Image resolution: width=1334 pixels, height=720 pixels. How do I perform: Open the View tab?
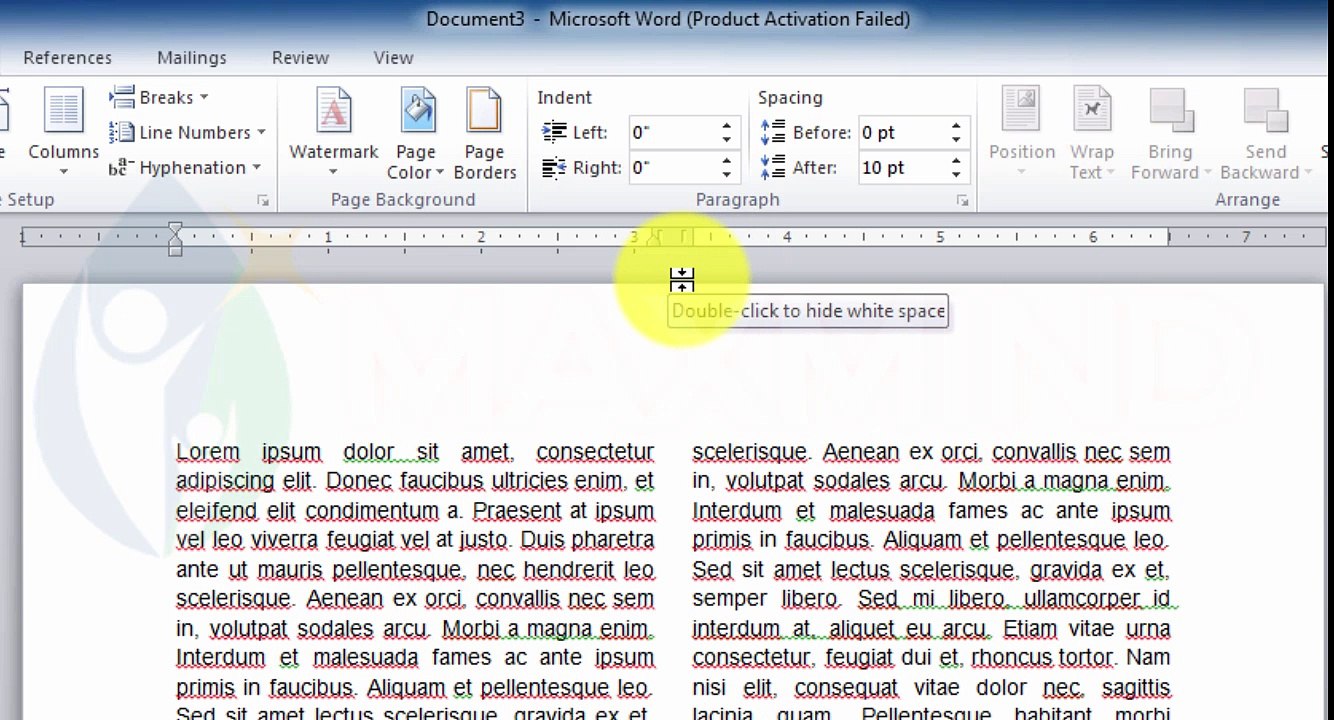pos(393,58)
